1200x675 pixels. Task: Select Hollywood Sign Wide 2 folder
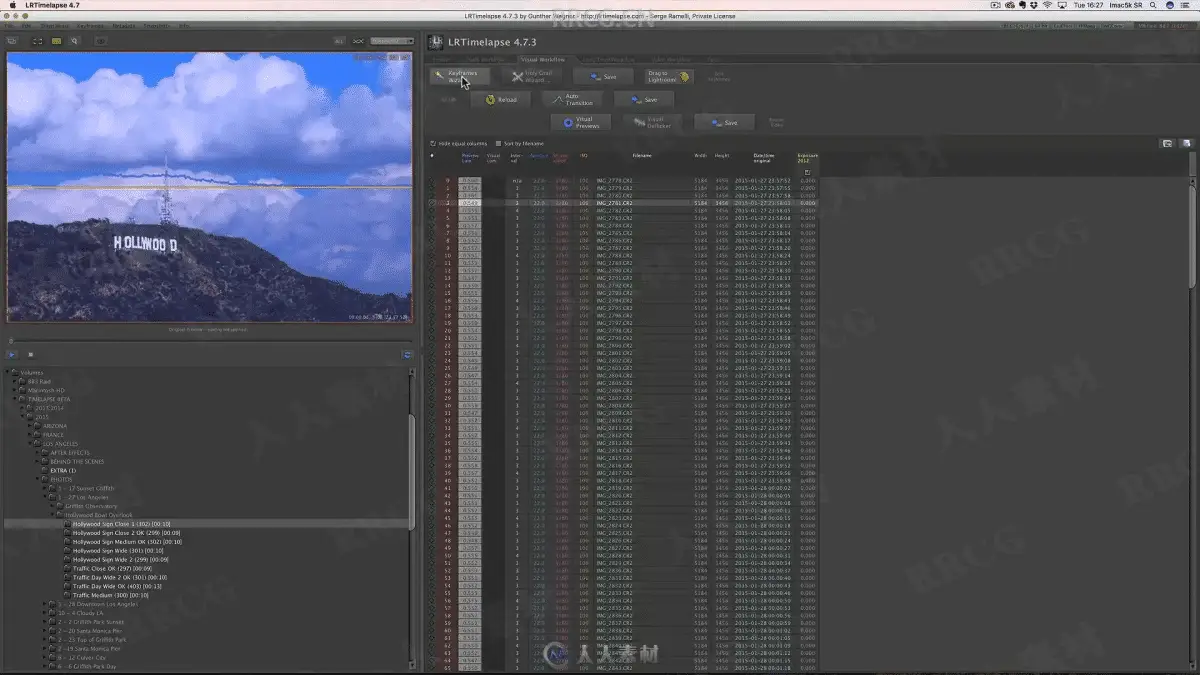[x=121, y=559]
